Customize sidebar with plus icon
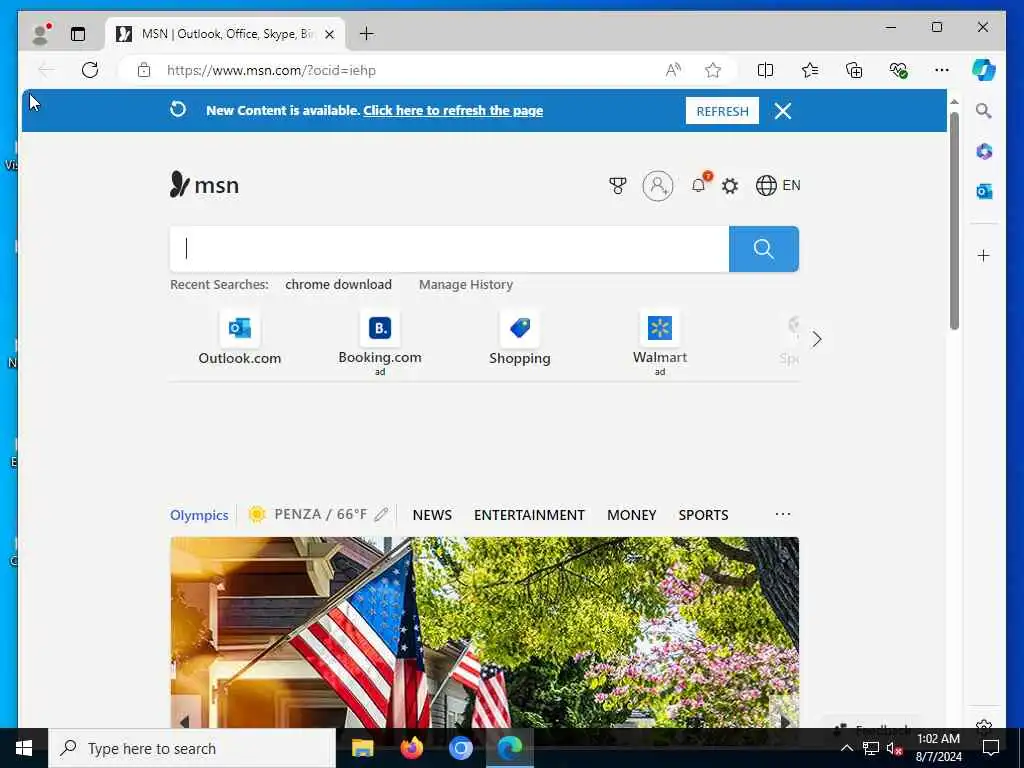This screenshot has width=1024, height=768. tap(984, 255)
